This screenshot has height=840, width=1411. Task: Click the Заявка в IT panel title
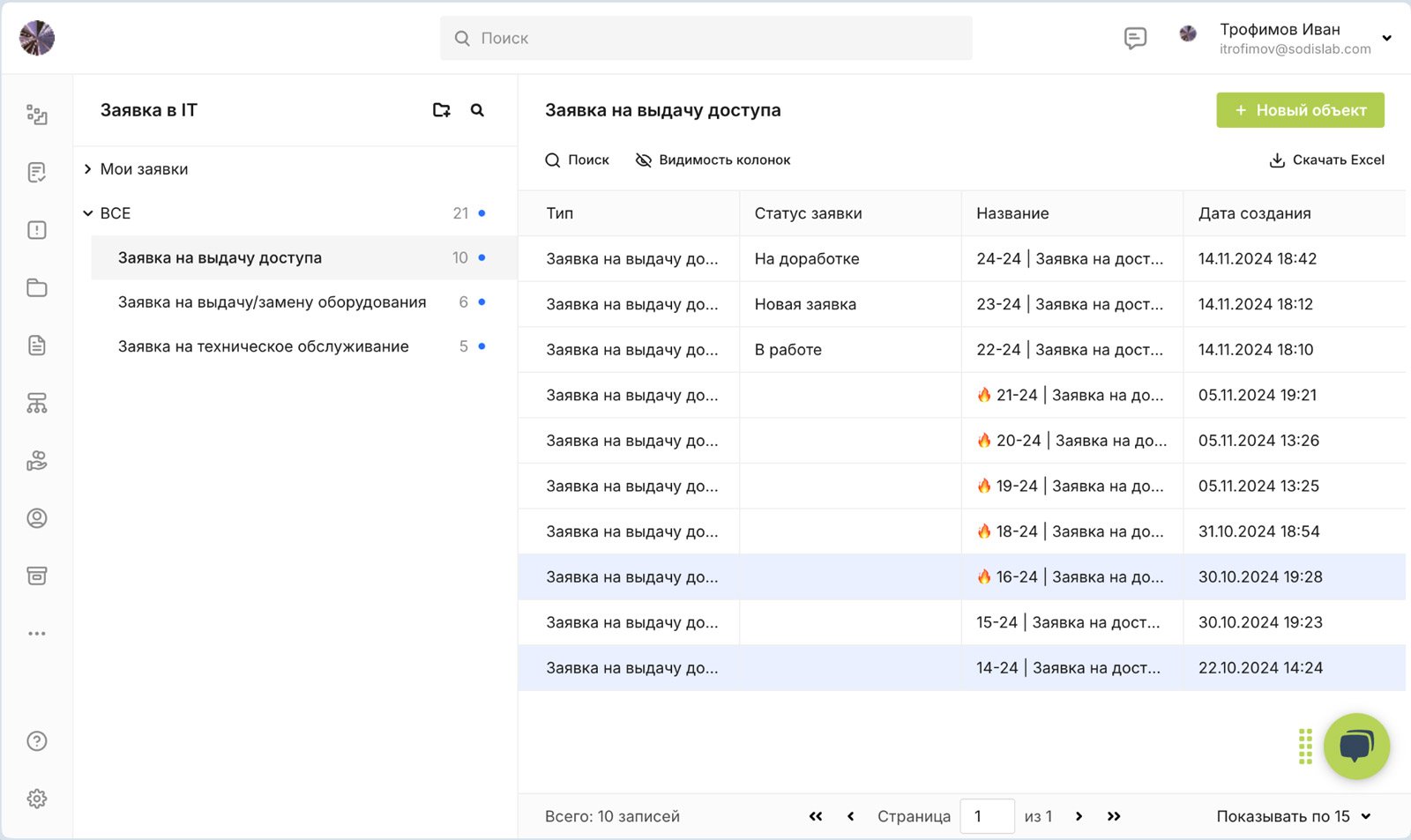pos(148,110)
